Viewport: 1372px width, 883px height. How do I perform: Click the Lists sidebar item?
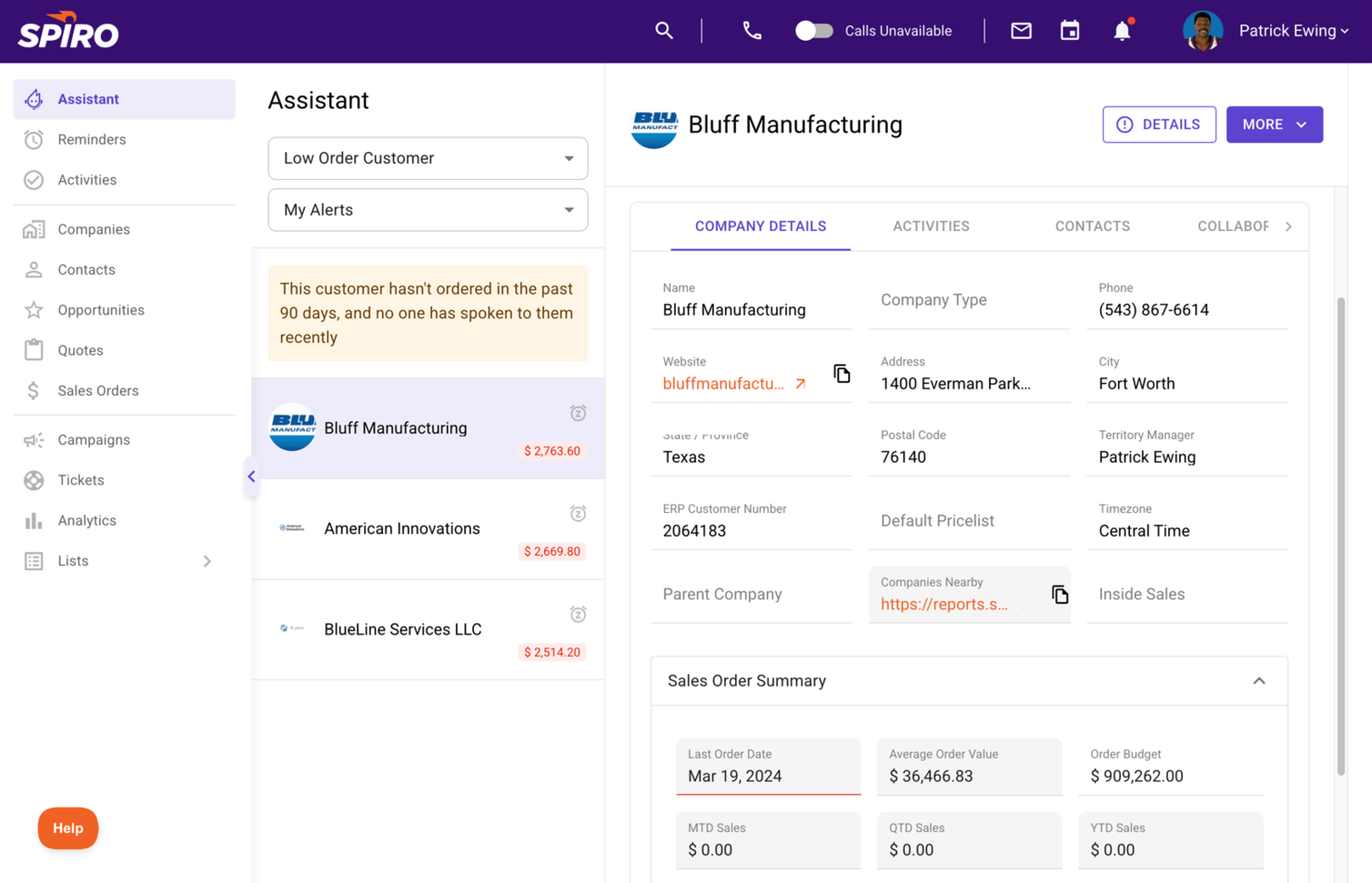(124, 561)
